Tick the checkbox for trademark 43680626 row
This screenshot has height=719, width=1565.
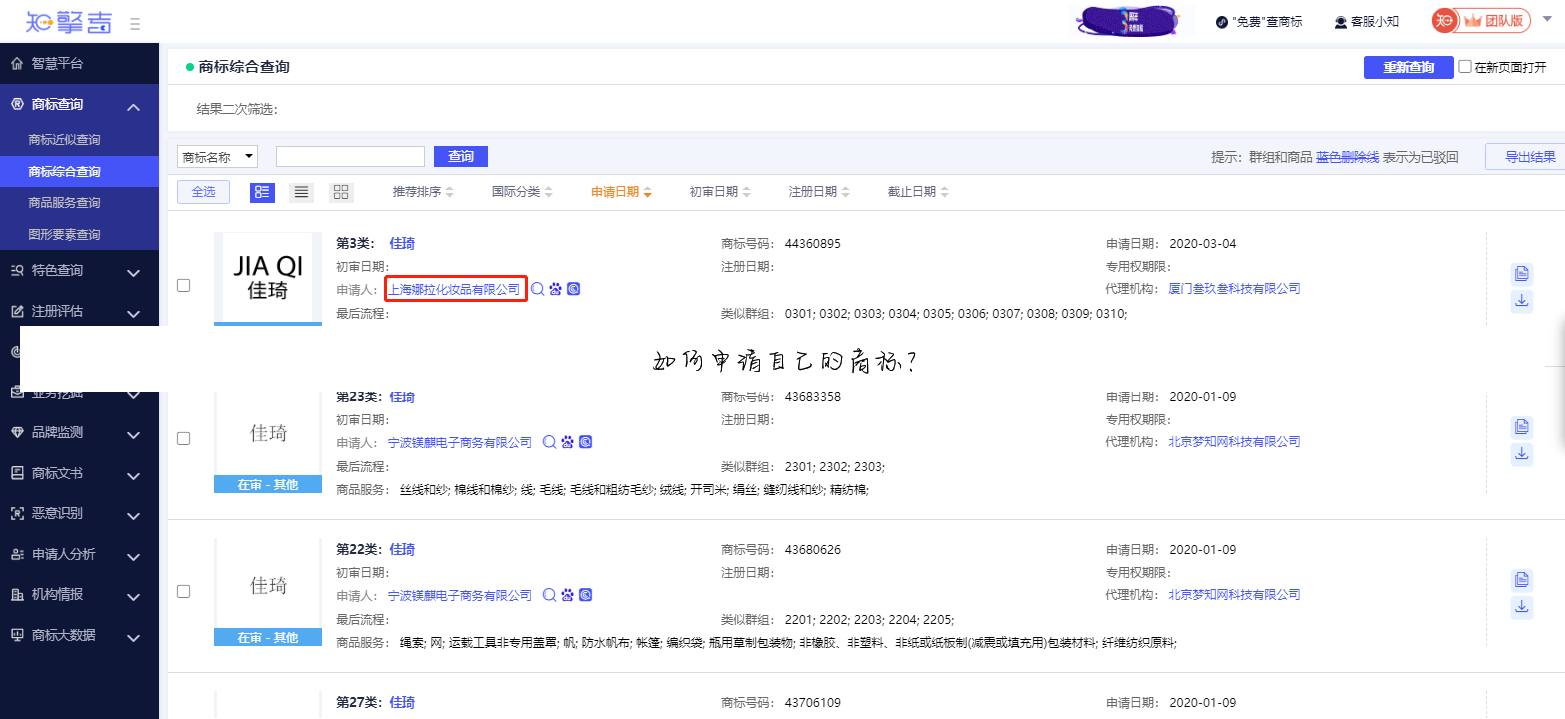tap(183, 591)
